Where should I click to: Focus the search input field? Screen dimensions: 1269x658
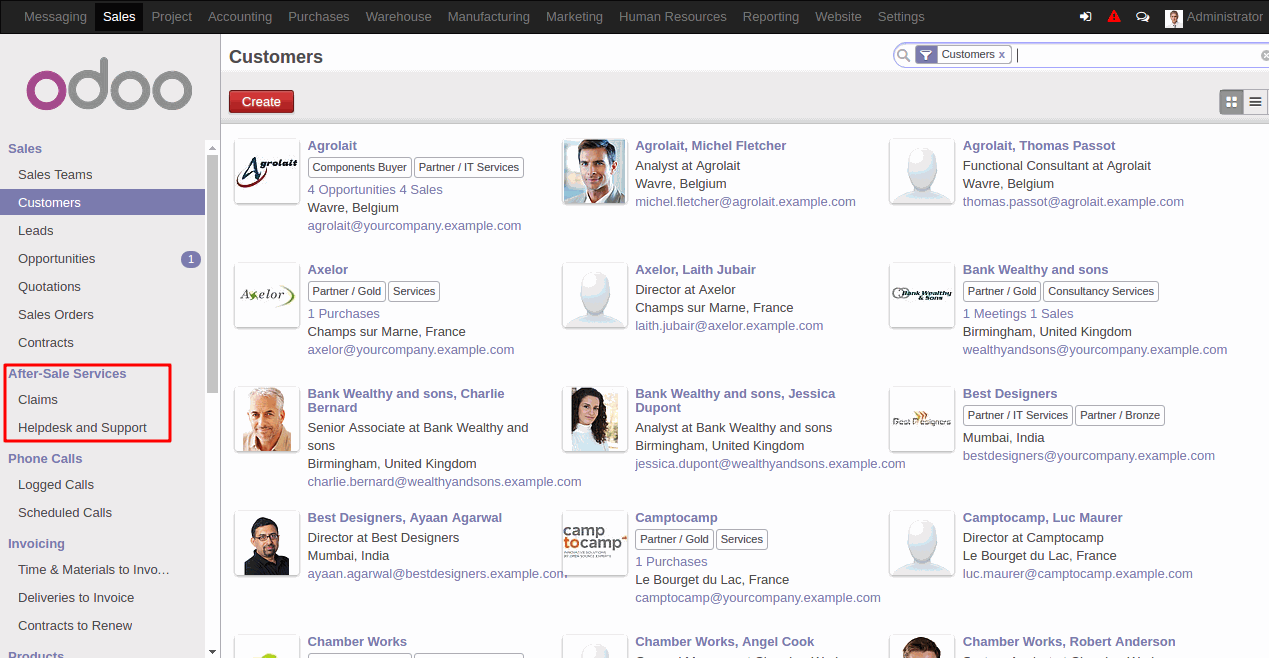1136,56
